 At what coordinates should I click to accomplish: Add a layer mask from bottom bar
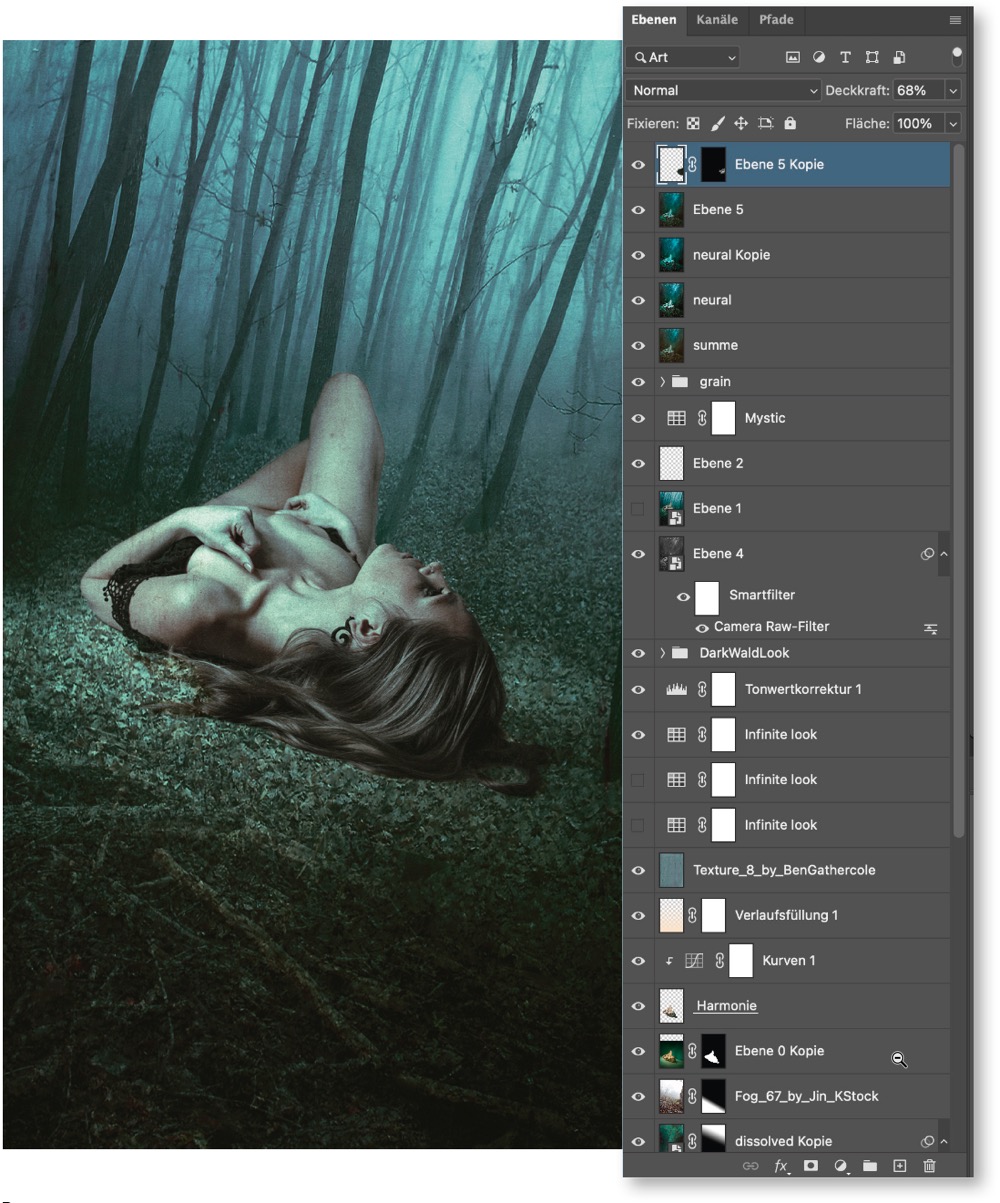pyautogui.click(x=811, y=1165)
